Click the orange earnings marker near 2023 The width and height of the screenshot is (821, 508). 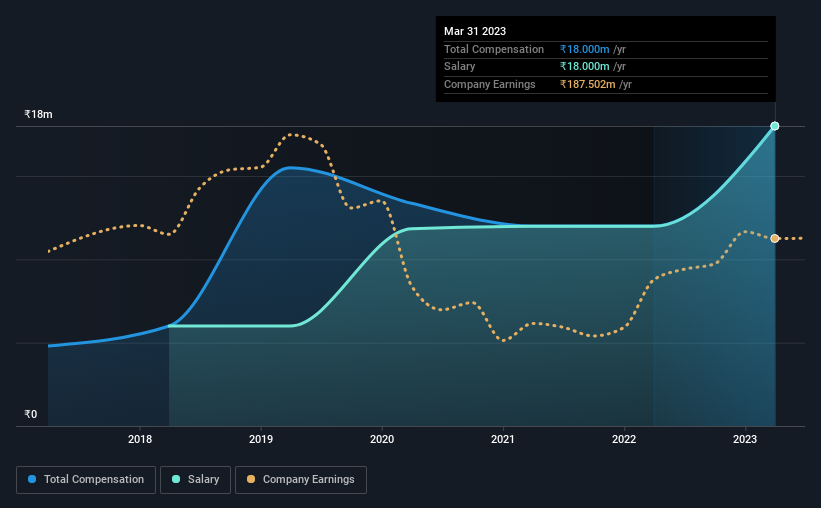tap(775, 238)
